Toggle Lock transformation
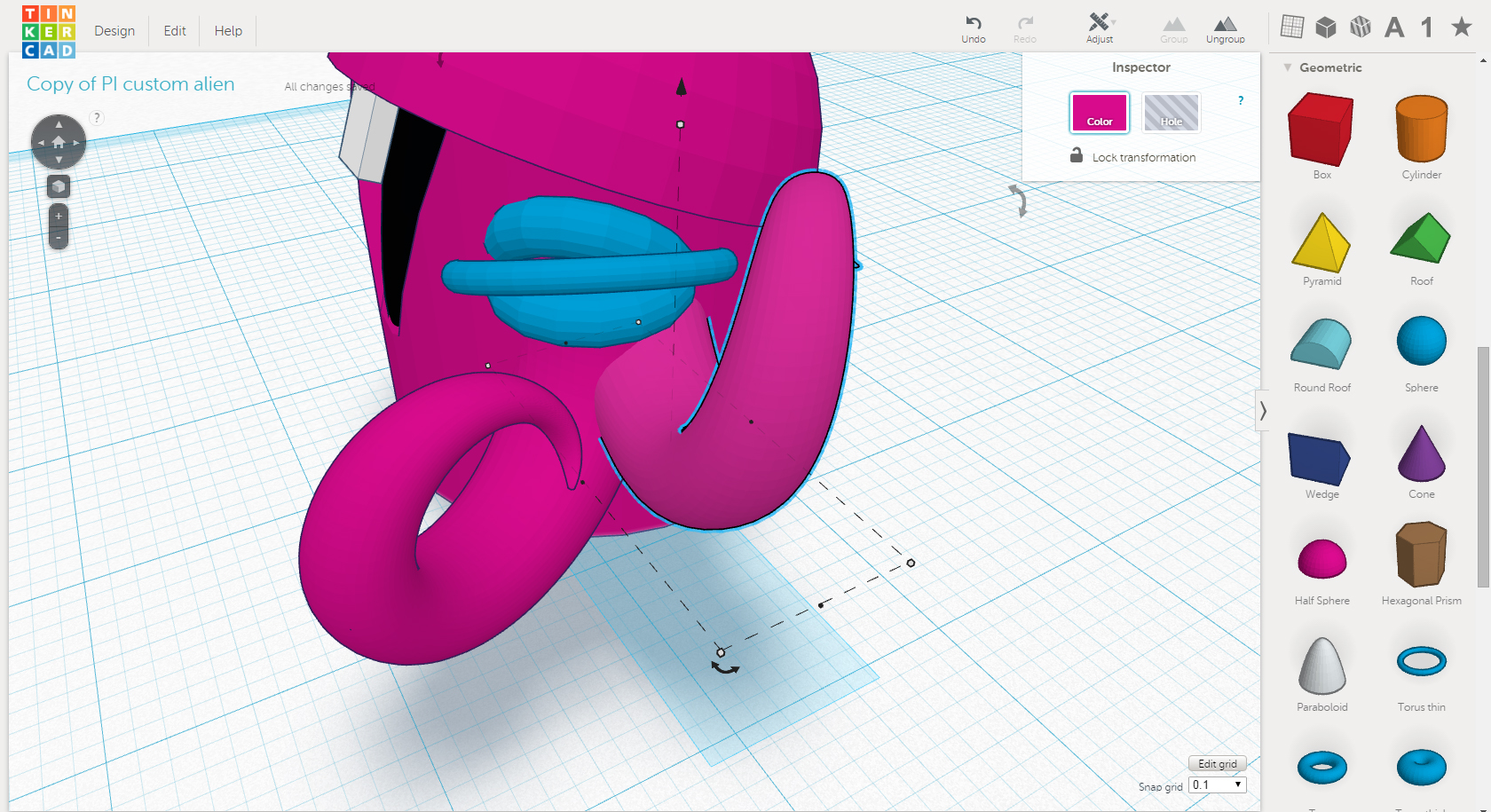The height and width of the screenshot is (812, 1491). tap(1133, 156)
